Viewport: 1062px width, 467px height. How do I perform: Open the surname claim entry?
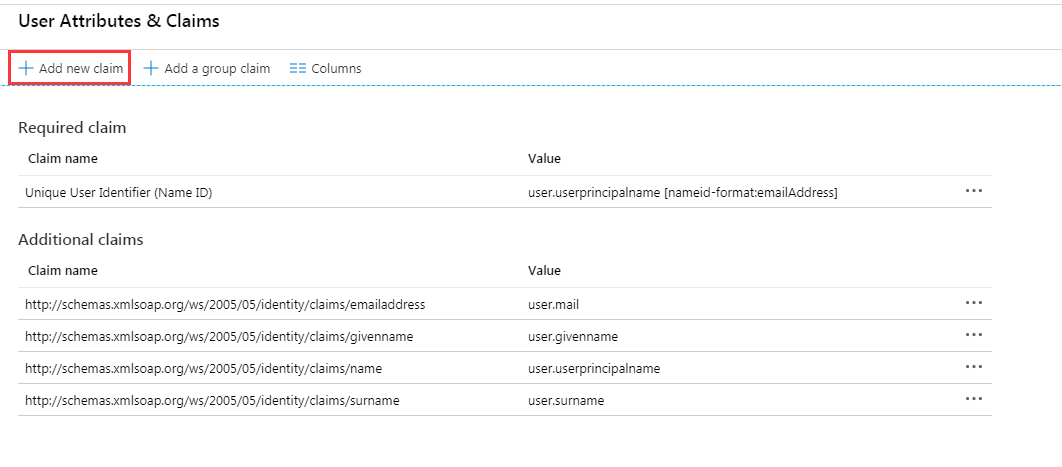tap(212, 400)
